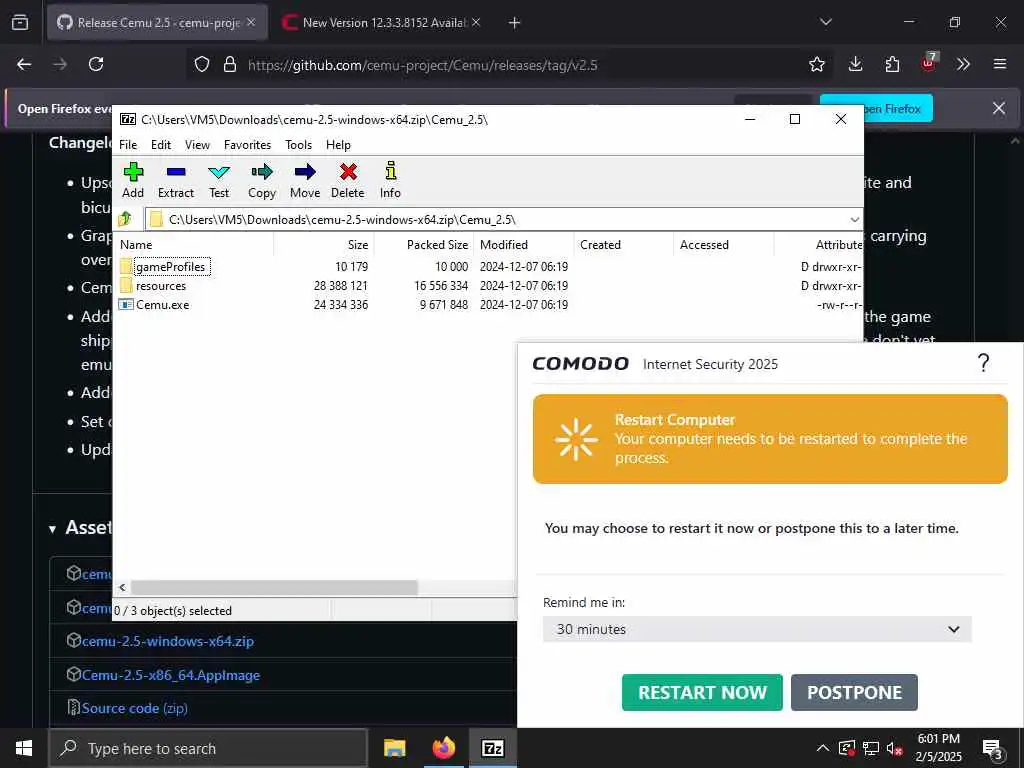Click the muted volume tray icon
Image resolution: width=1024 pixels, height=768 pixels.
(894, 748)
